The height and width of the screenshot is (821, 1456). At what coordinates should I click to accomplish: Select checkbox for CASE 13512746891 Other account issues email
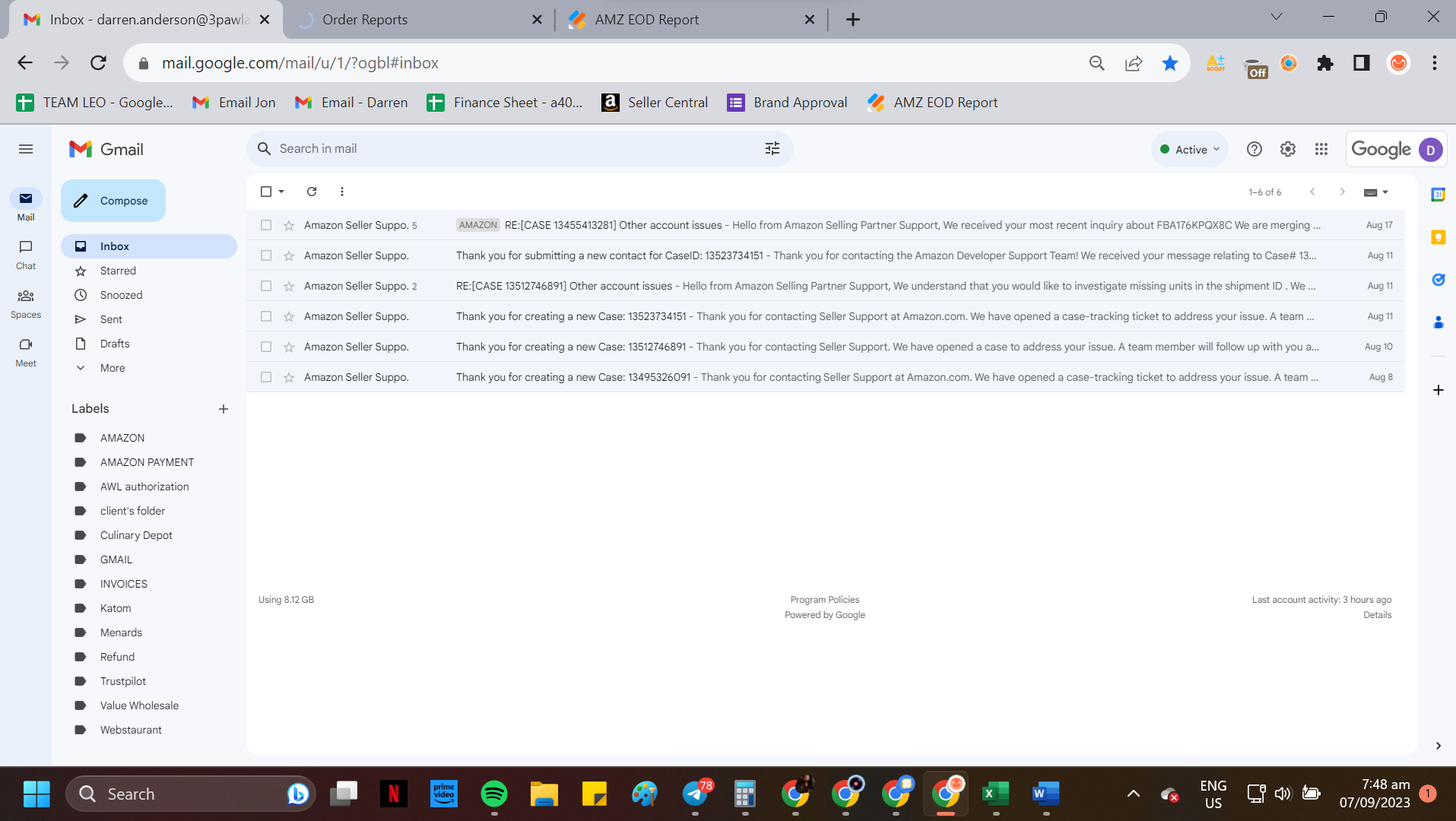266,286
